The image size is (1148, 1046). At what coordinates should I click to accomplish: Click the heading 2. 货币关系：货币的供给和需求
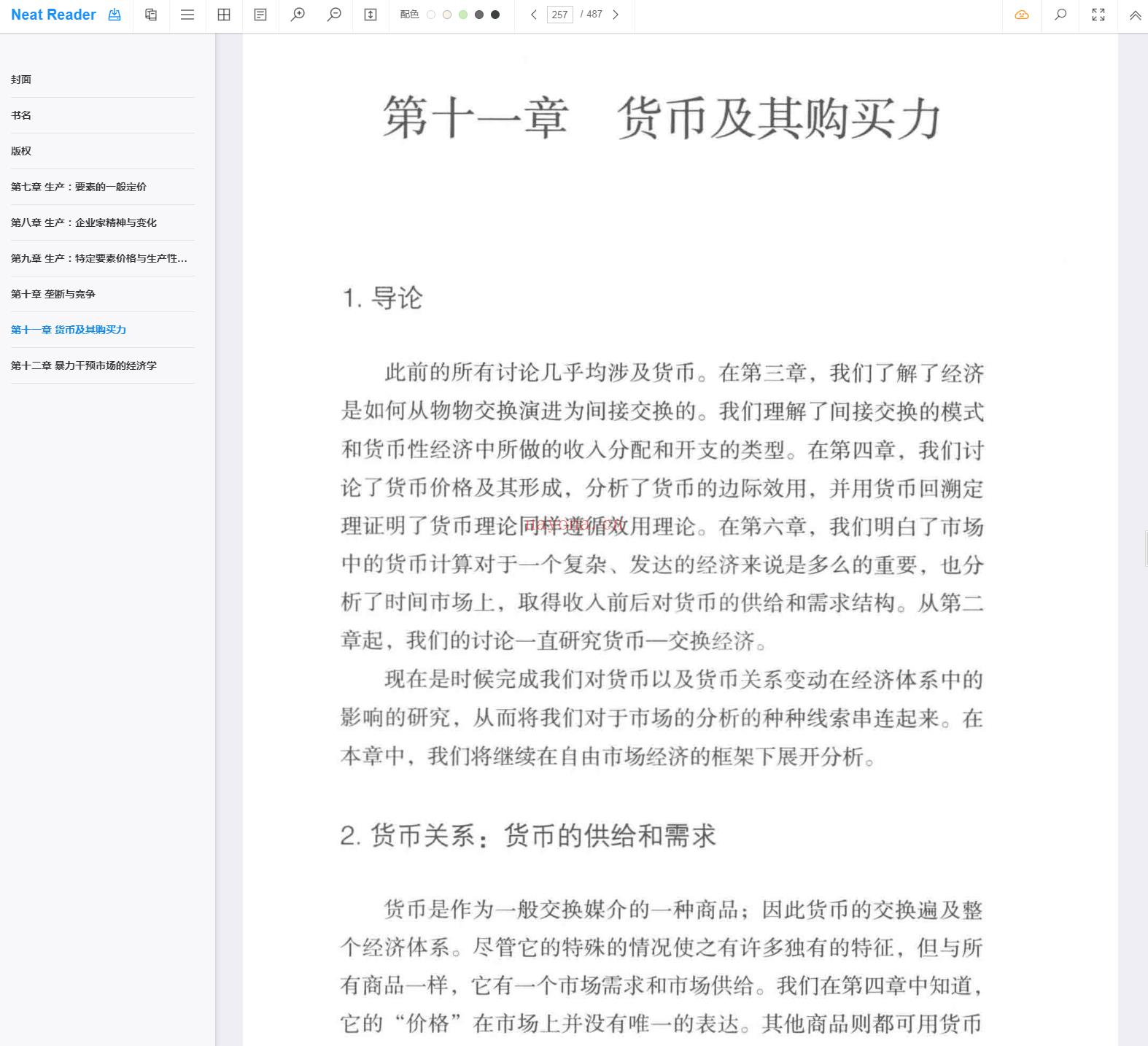(528, 835)
